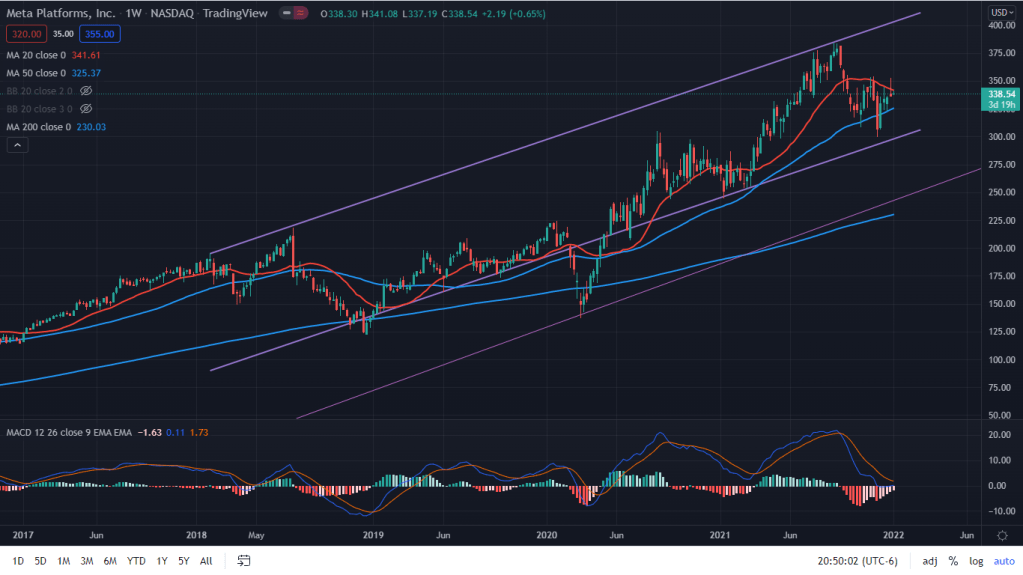
Task: Show the 5Y time range
Action: coord(184,561)
